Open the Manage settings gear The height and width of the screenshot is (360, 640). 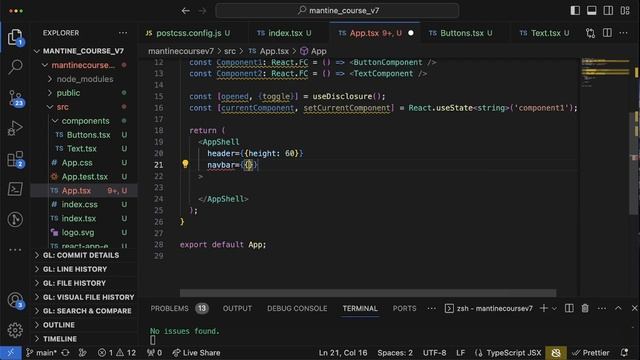click(x=15, y=330)
